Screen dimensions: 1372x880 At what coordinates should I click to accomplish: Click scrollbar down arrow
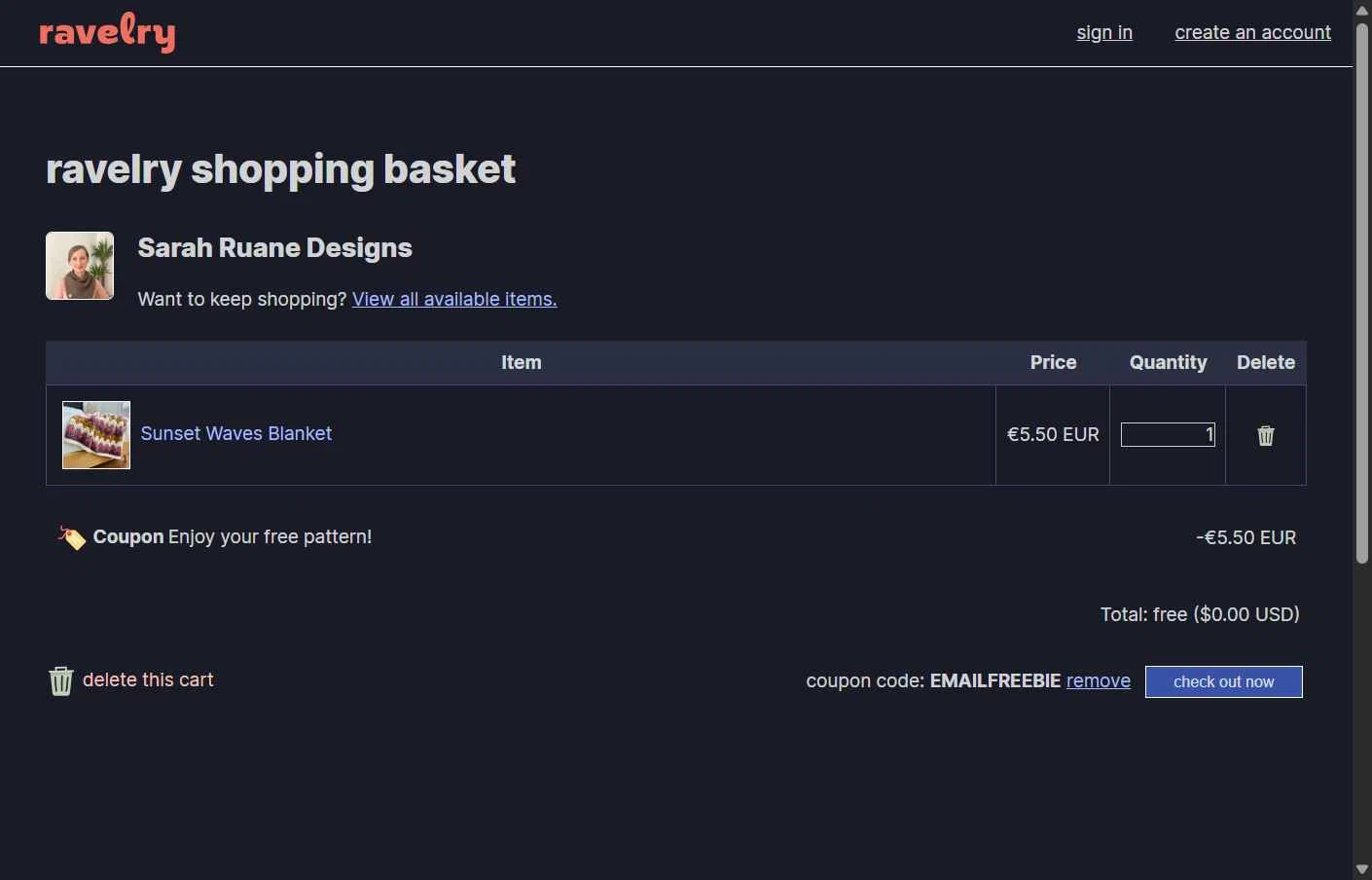click(1362, 869)
